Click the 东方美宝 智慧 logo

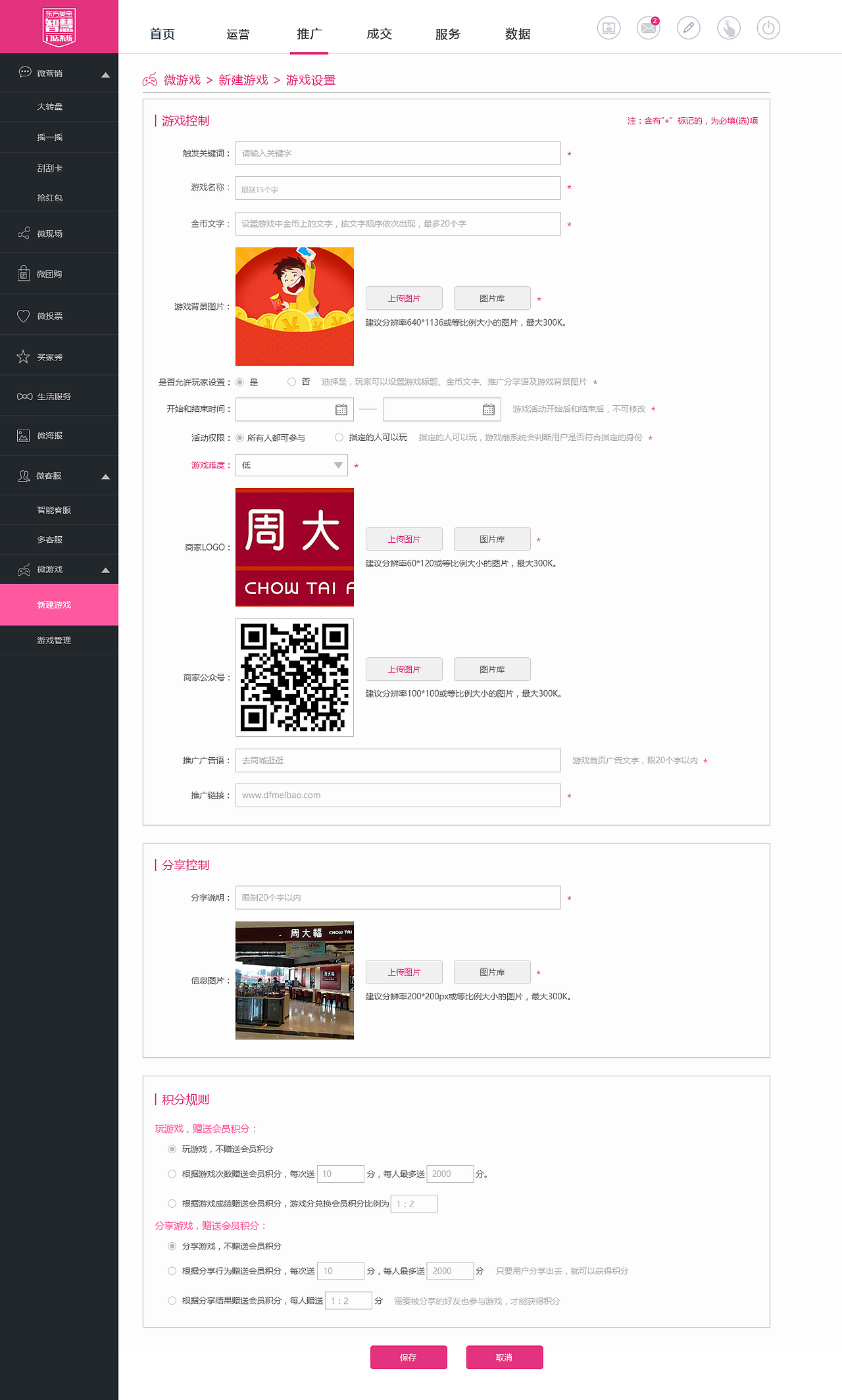59,27
